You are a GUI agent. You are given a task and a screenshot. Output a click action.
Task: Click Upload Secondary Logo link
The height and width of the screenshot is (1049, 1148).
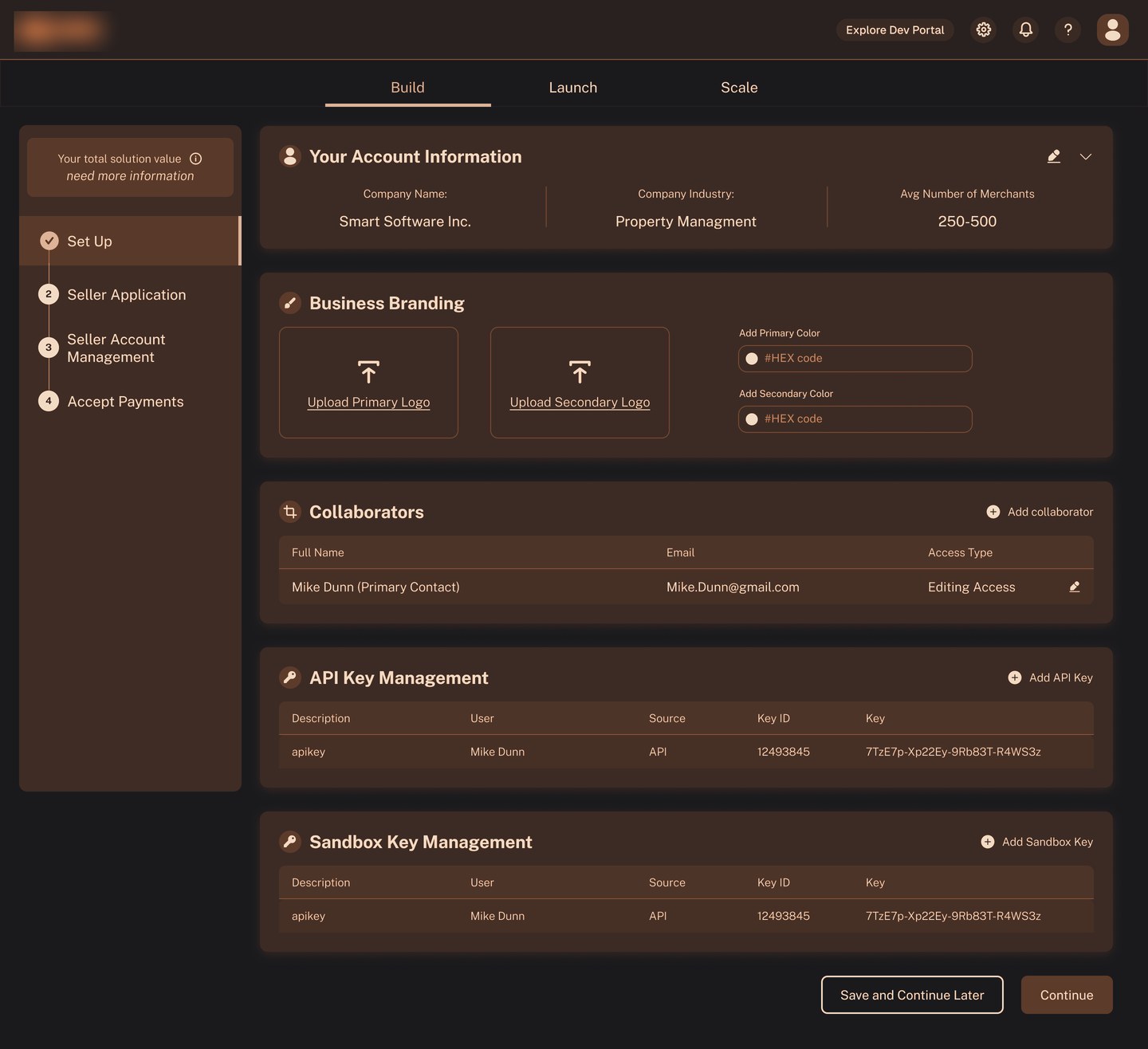point(580,403)
